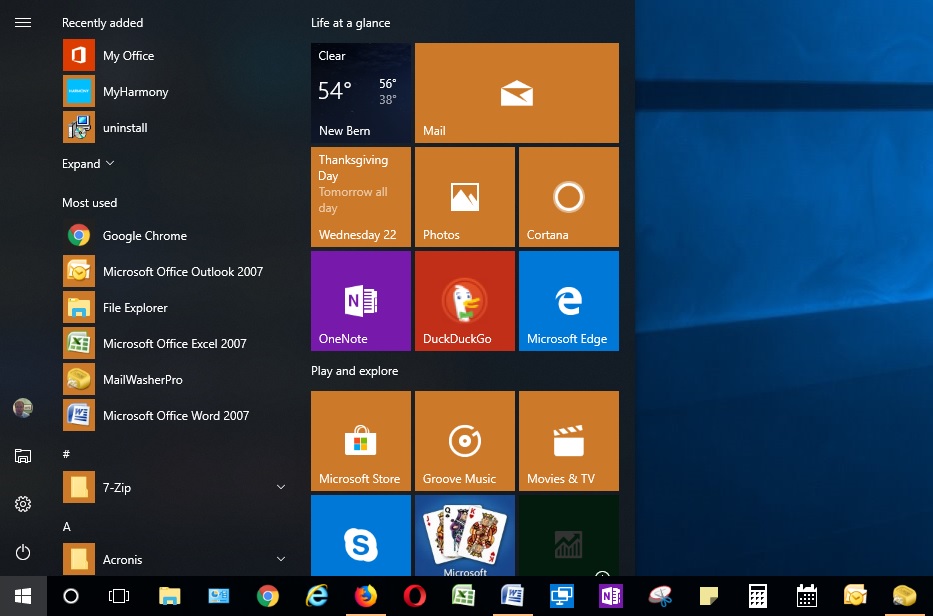This screenshot has width=933, height=616.
Task: Expand the 7-Zip app entry
Action: (281, 487)
